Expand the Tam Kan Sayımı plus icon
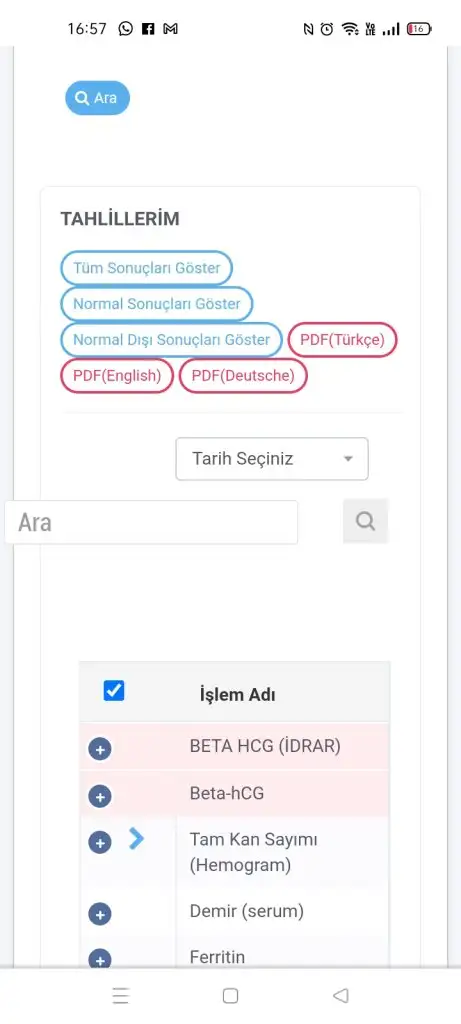461x1024 pixels. point(100,843)
